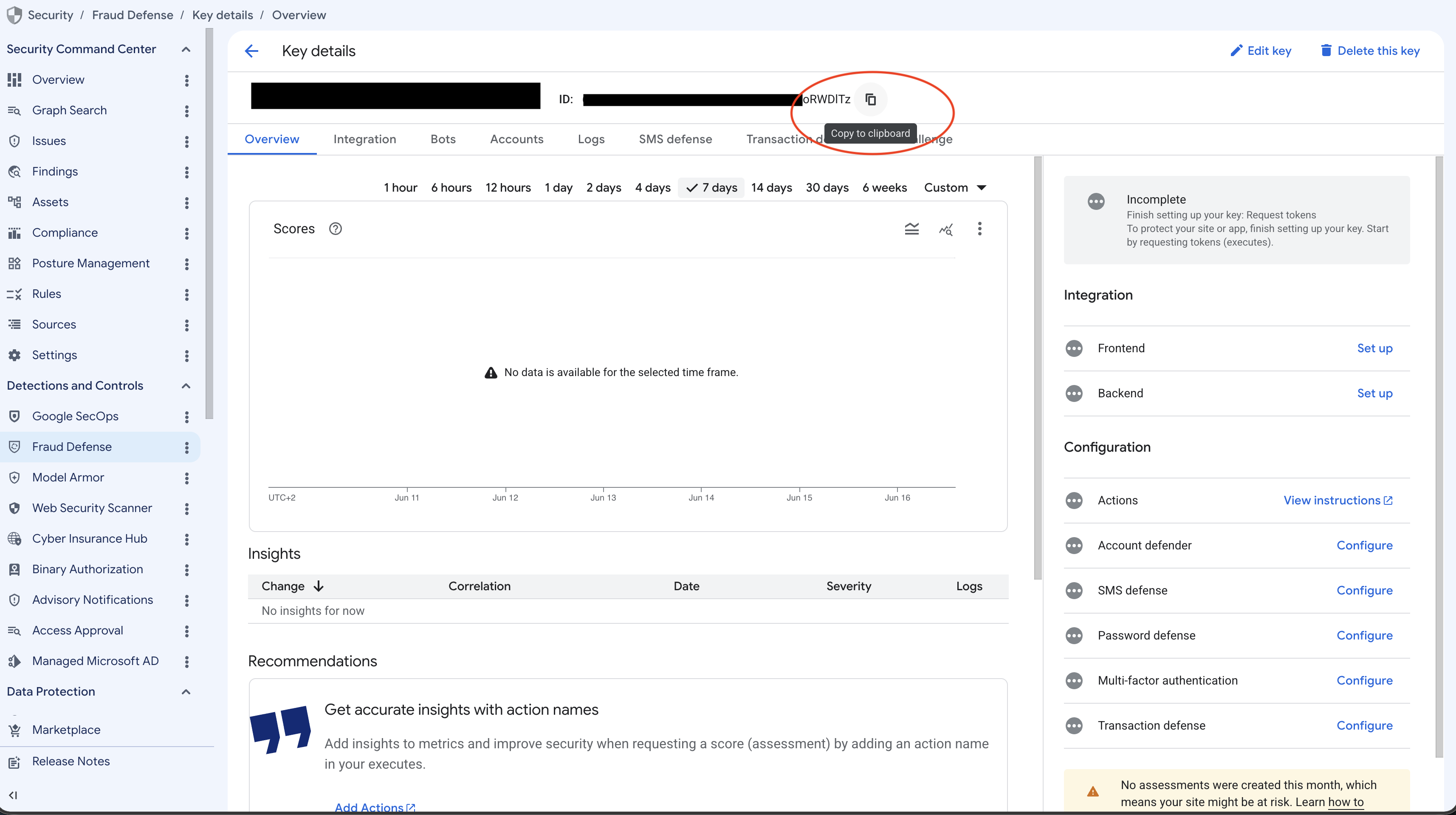Screen dimensions: 1456x815
Task: Select the 1 hour time range
Action: [x=400, y=188]
